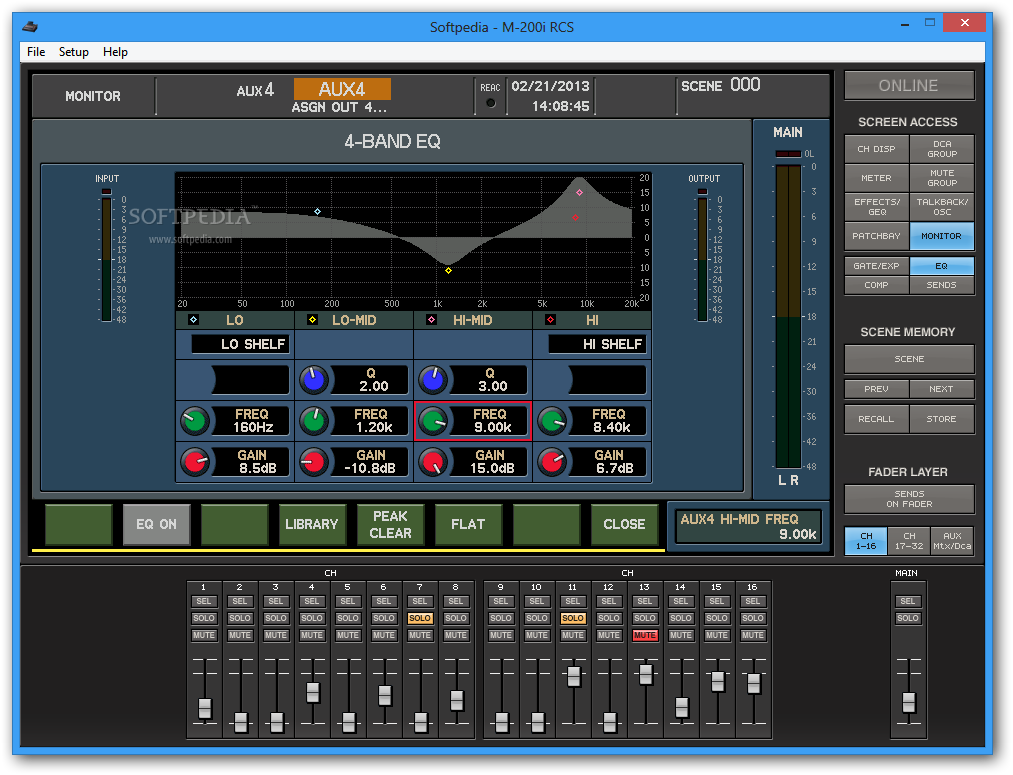
Task: Open the LIBRARY
Action: coord(312,524)
